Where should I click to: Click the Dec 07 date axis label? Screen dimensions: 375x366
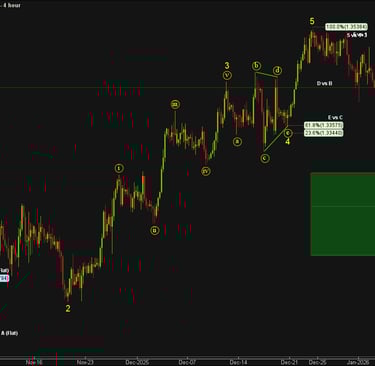pyautogui.click(x=187, y=362)
